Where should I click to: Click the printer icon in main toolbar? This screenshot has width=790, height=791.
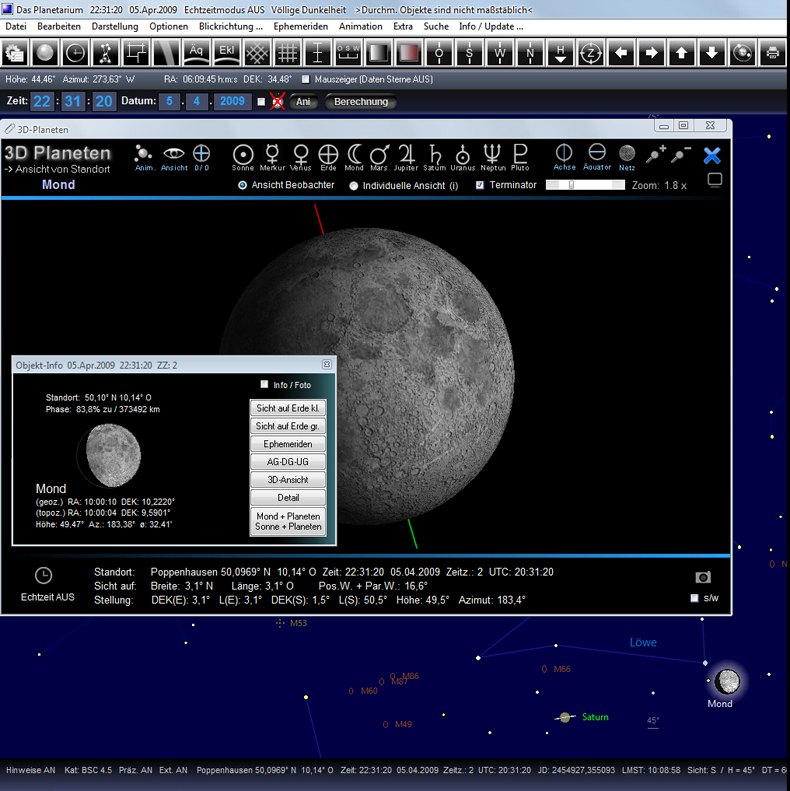click(x=772, y=52)
